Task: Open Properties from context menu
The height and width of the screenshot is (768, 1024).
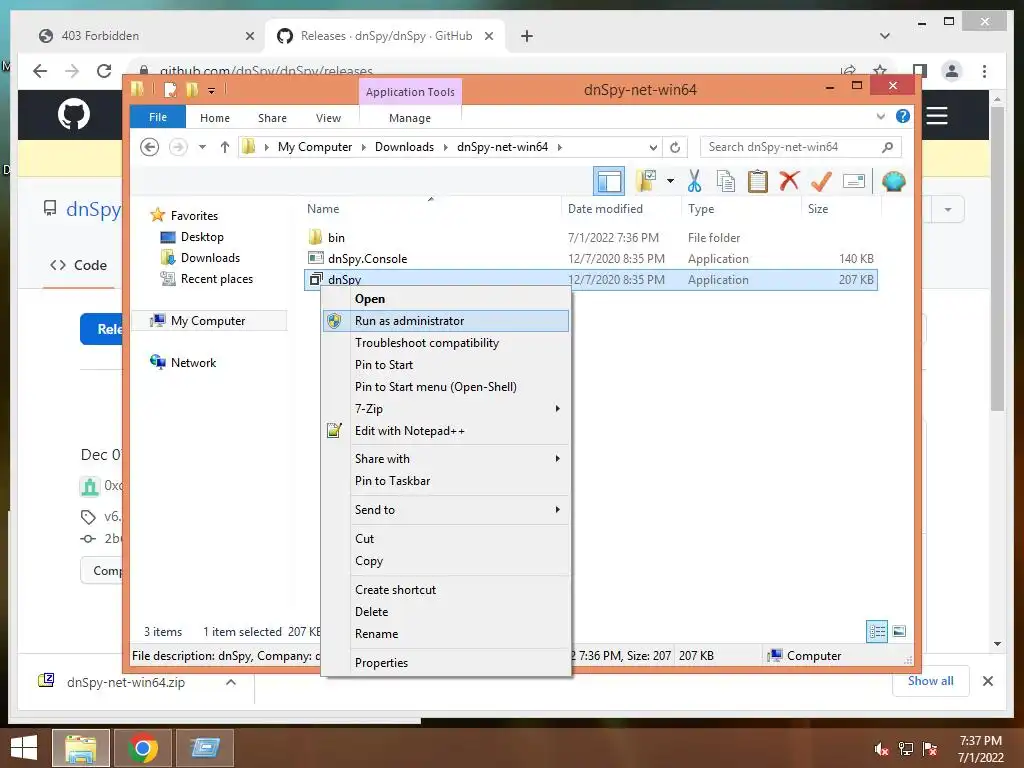Action: click(446, 663)
